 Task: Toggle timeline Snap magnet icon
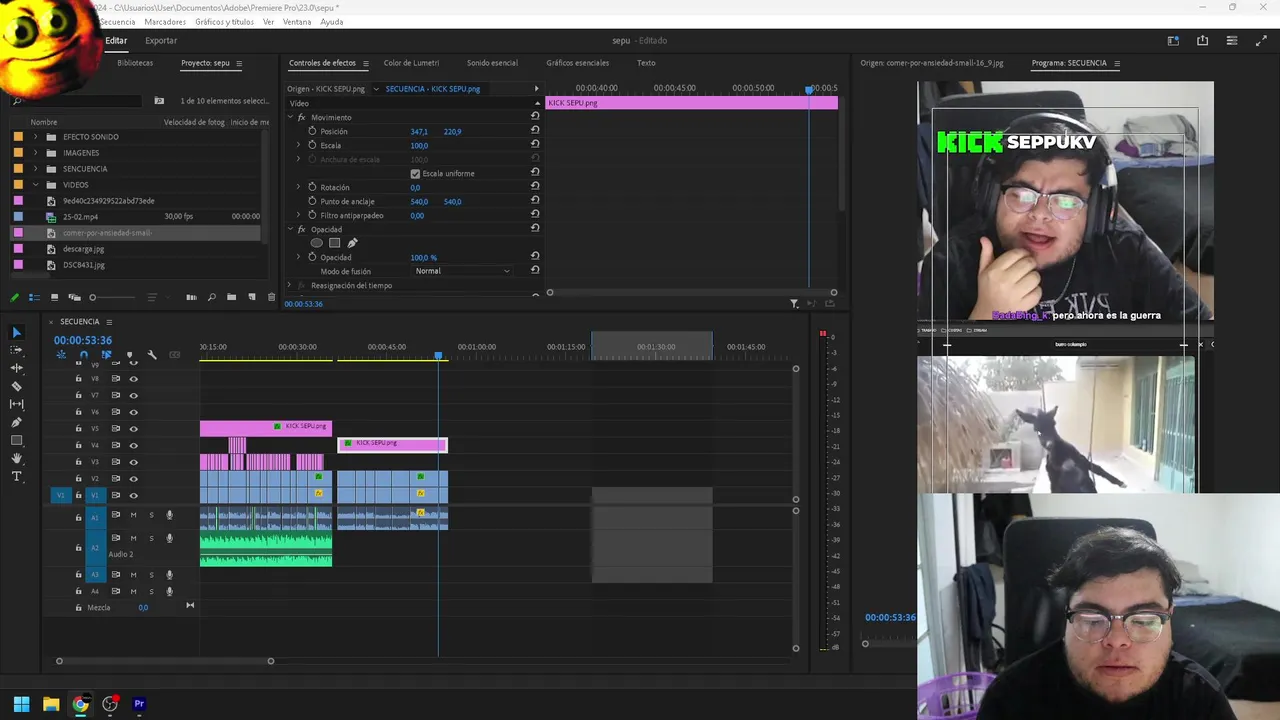pos(83,355)
